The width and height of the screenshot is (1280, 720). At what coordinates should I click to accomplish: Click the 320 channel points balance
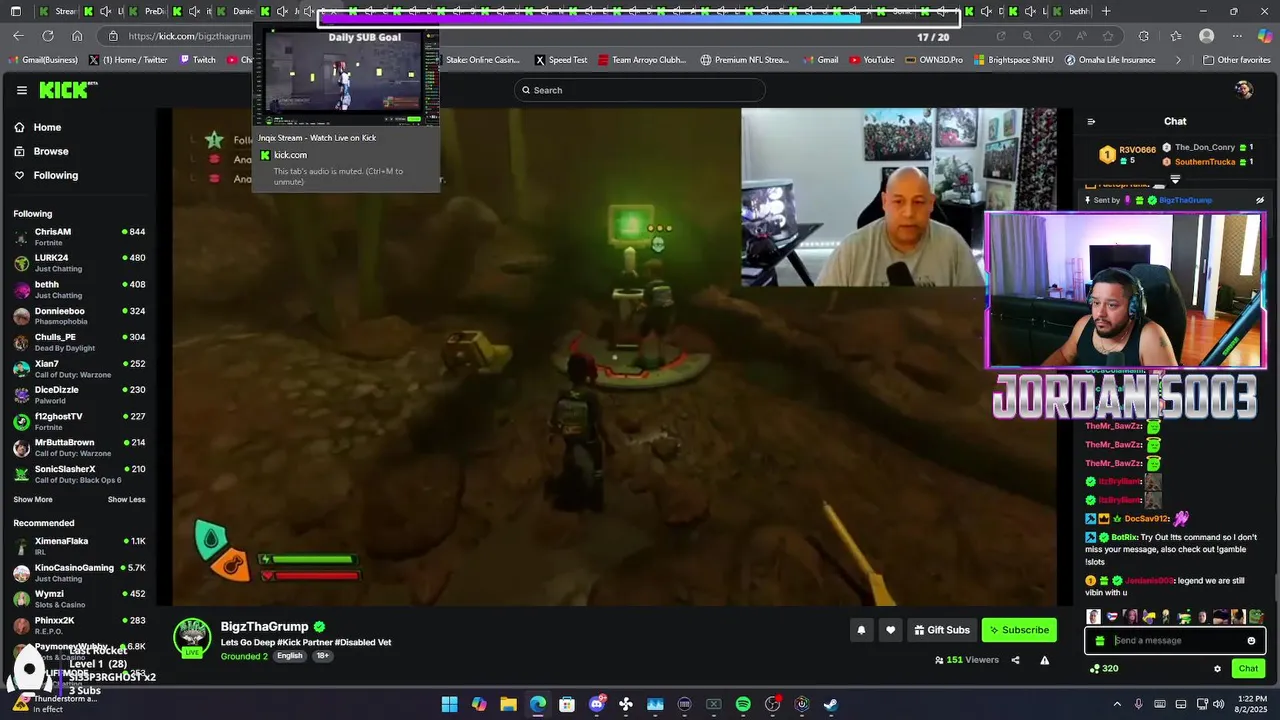coord(1104,669)
